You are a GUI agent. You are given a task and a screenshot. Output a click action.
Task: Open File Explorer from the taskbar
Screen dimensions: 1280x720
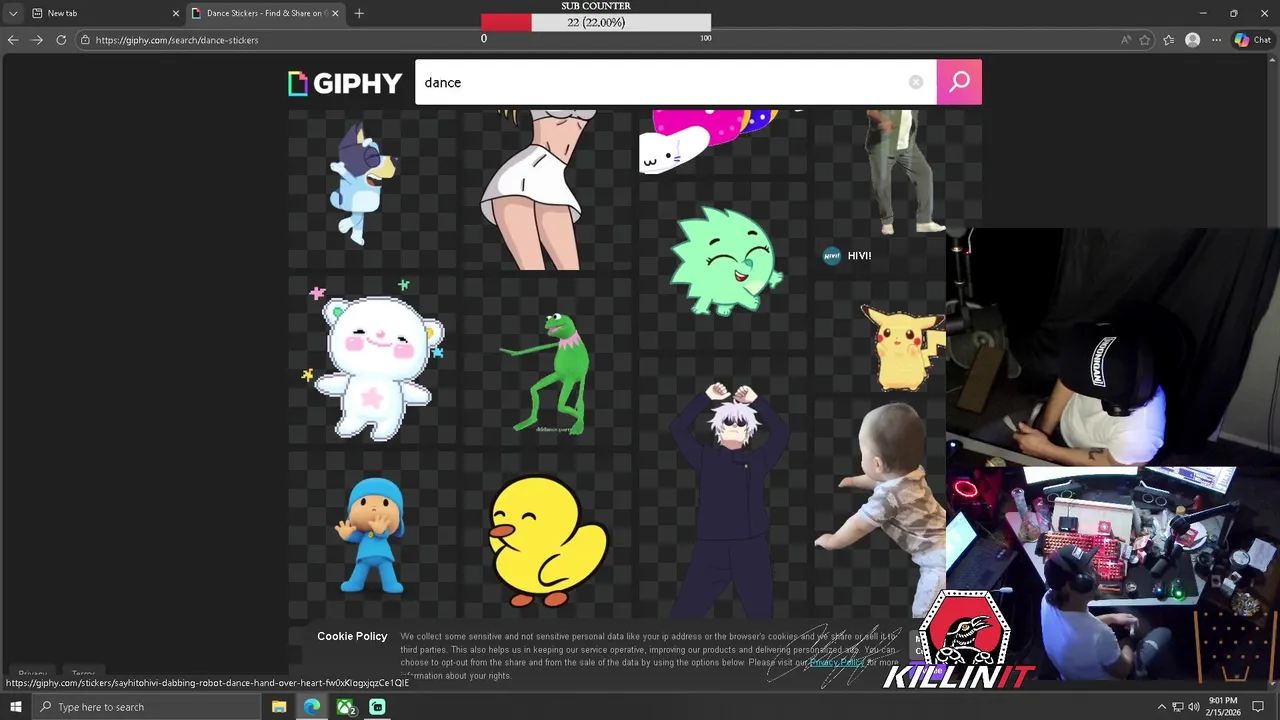coord(279,707)
